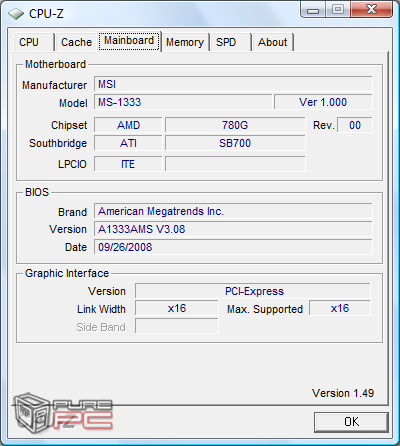Click the Rev. value 00
The image size is (400, 446).
point(355,125)
